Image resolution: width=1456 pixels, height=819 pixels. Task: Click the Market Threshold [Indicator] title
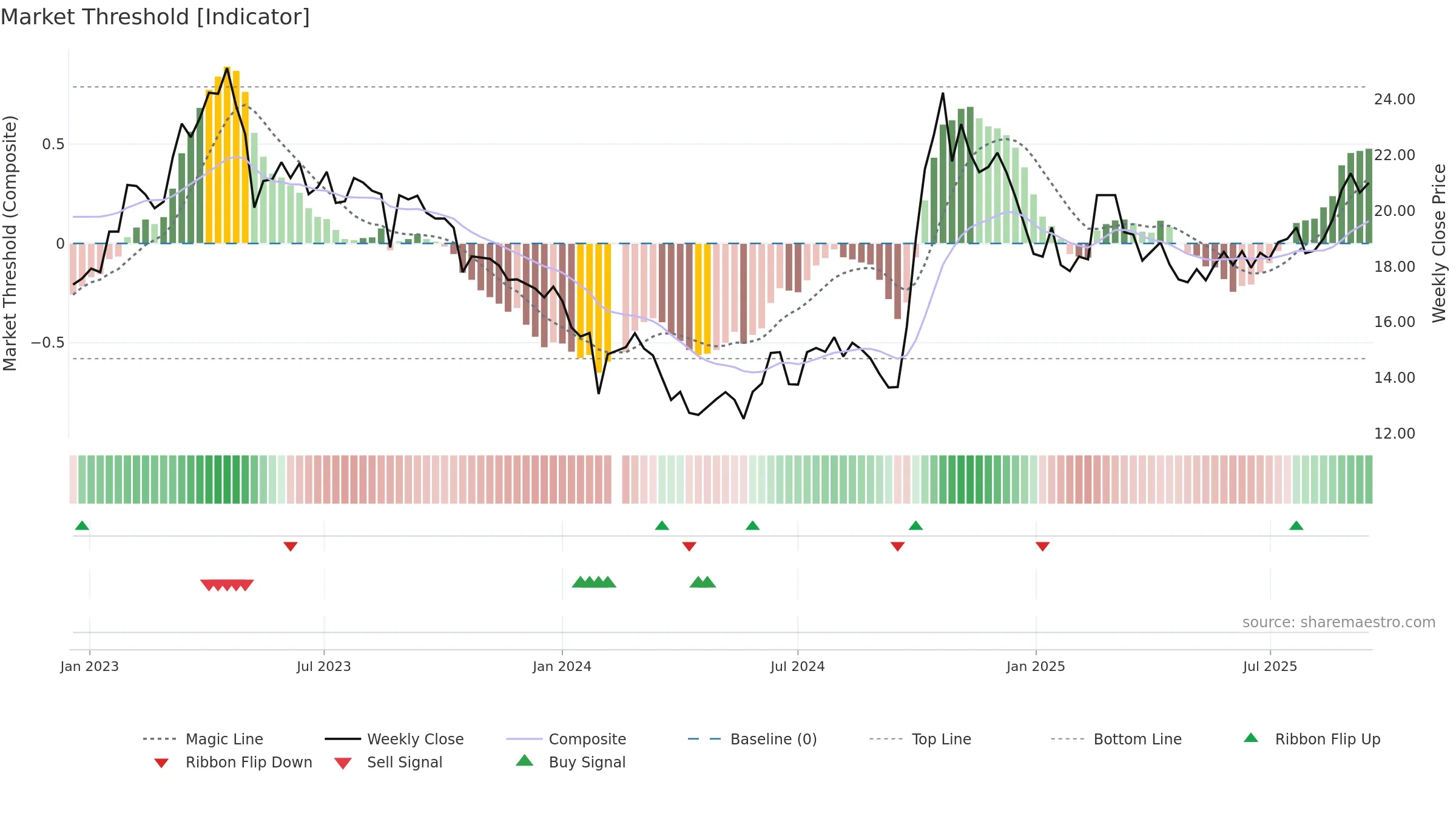tap(155, 17)
